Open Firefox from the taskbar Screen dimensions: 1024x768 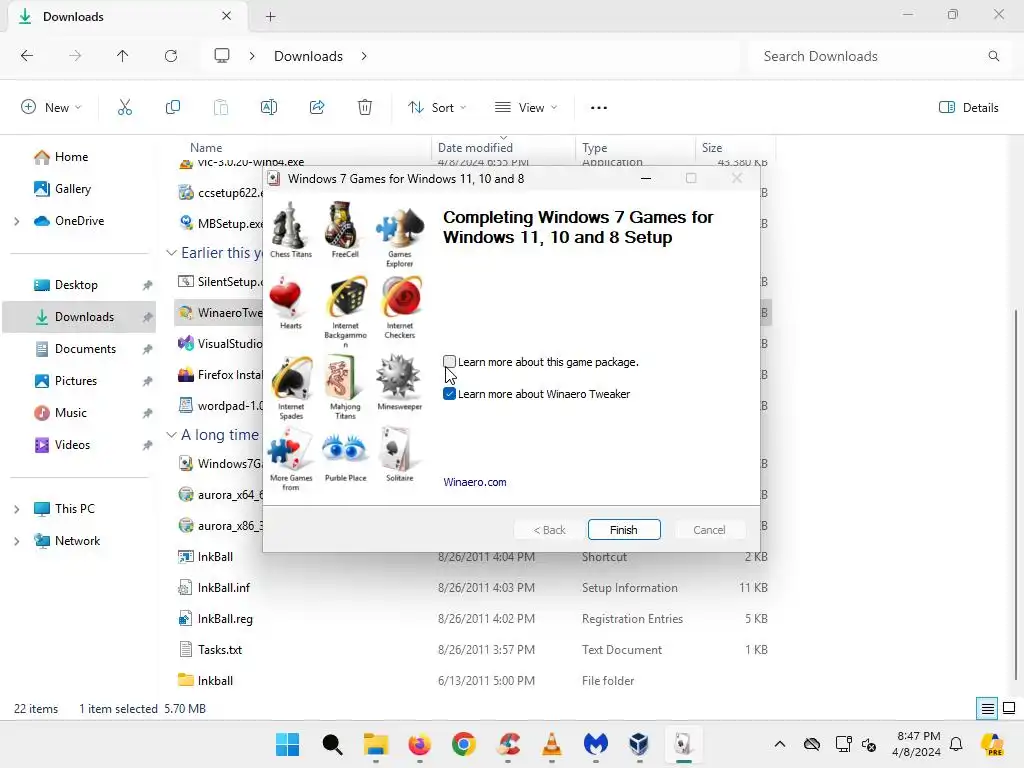tap(419, 744)
